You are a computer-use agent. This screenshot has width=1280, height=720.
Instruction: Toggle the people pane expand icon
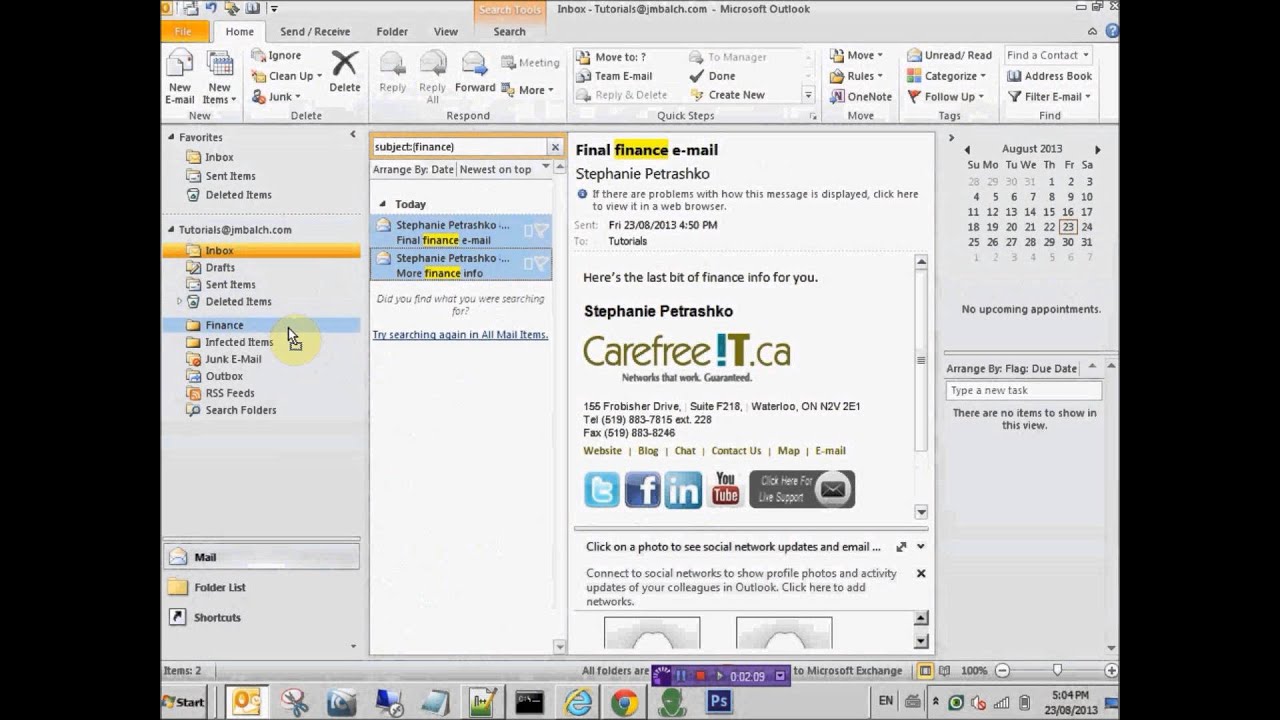tap(901, 547)
